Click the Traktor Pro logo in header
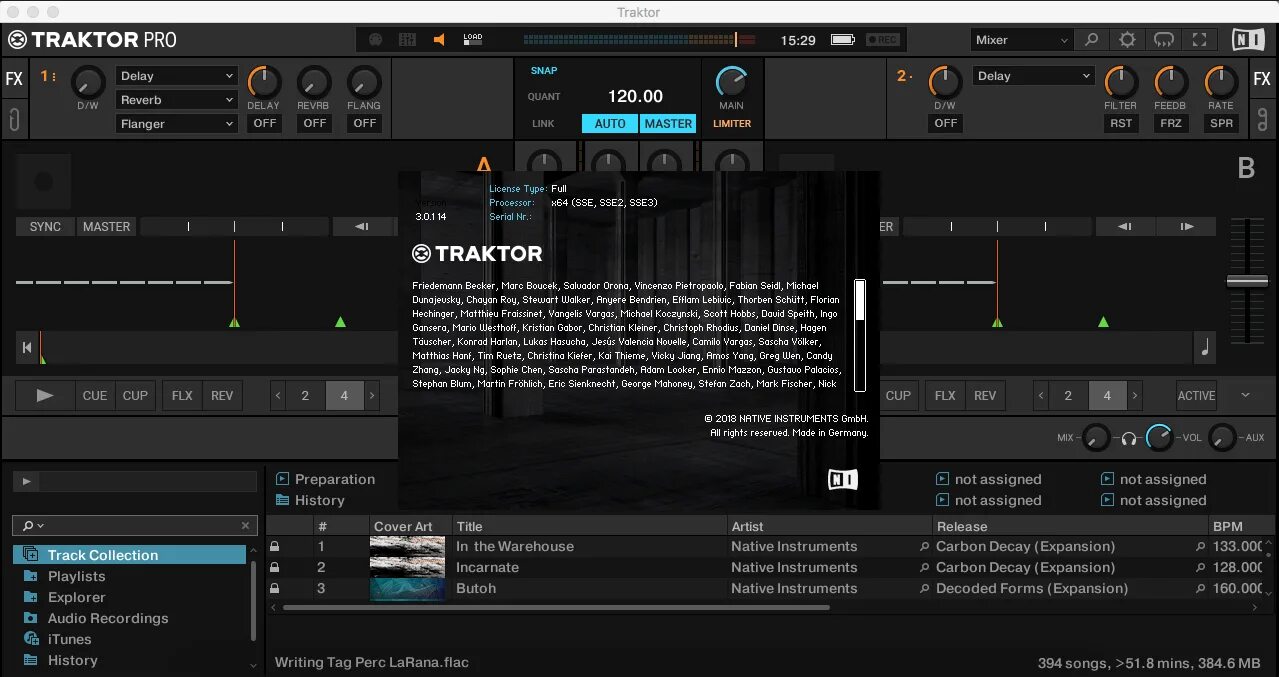Viewport: 1279px width, 677px height. tap(92, 40)
